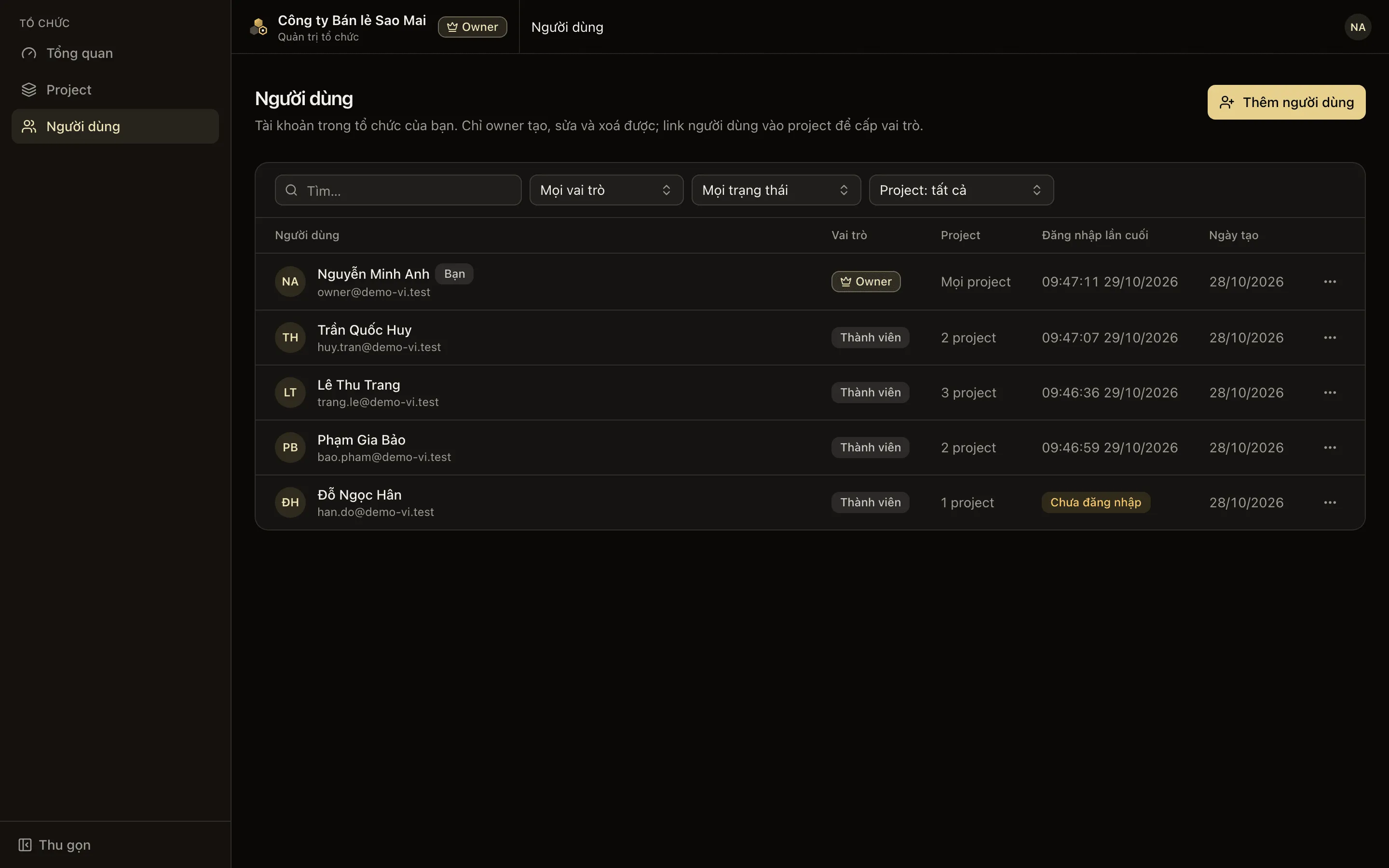Image resolution: width=1389 pixels, height=868 pixels.
Task: Open the Project: tất cả filter
Action: 961,190
